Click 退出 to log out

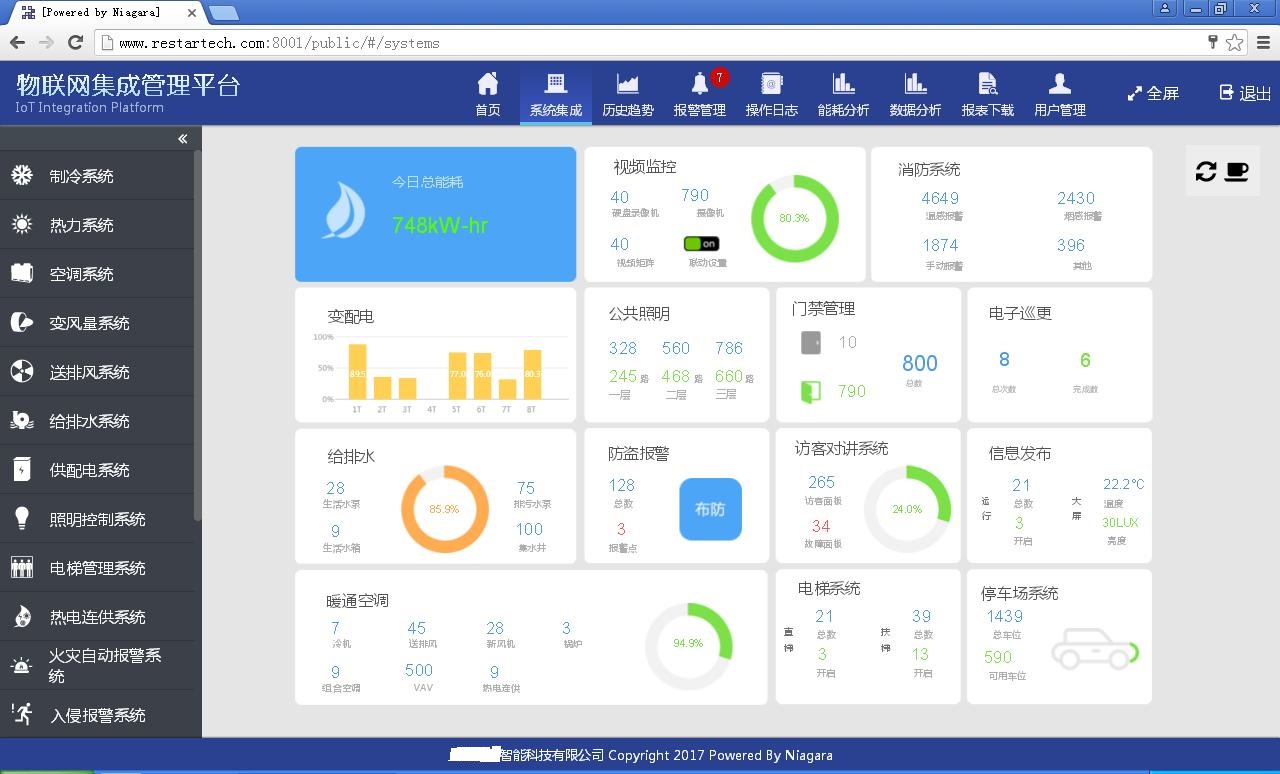tap(1243, 93)
